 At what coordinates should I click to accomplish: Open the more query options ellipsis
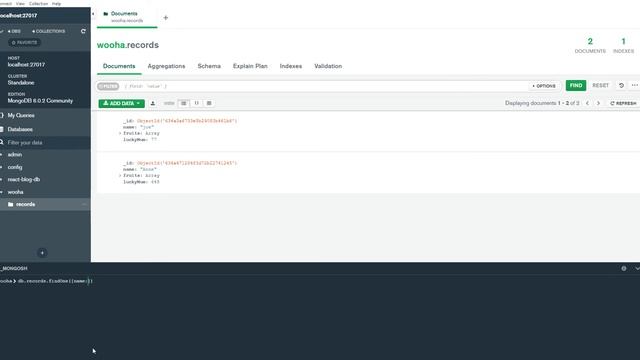[x=635, y=85]
